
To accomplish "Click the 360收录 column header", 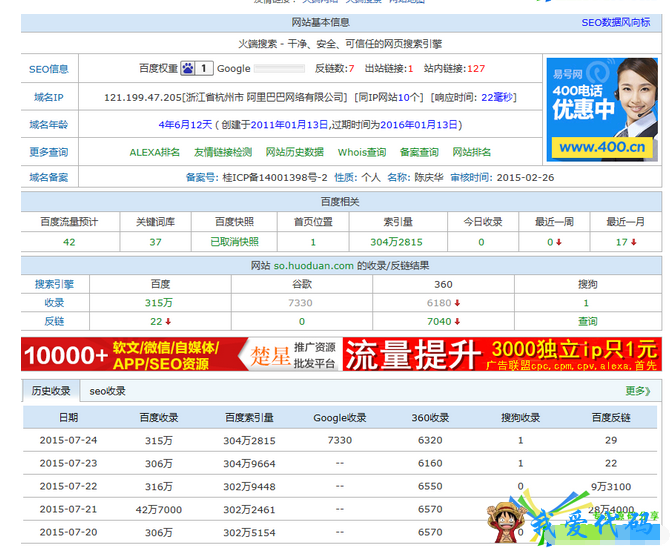I will (x=430, y=418).
